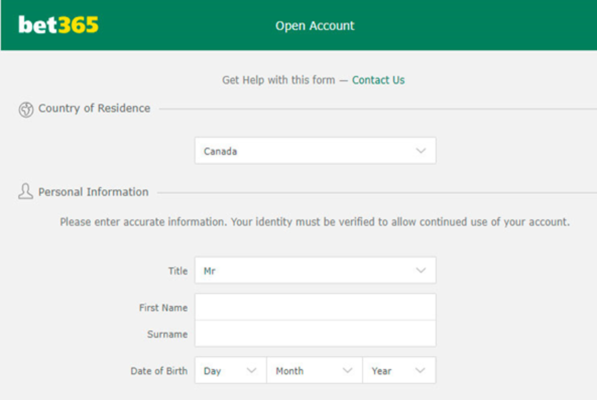This screenshot has width=597, height=400.
Task: Open the Contact Us link
Action: [378, 80]
